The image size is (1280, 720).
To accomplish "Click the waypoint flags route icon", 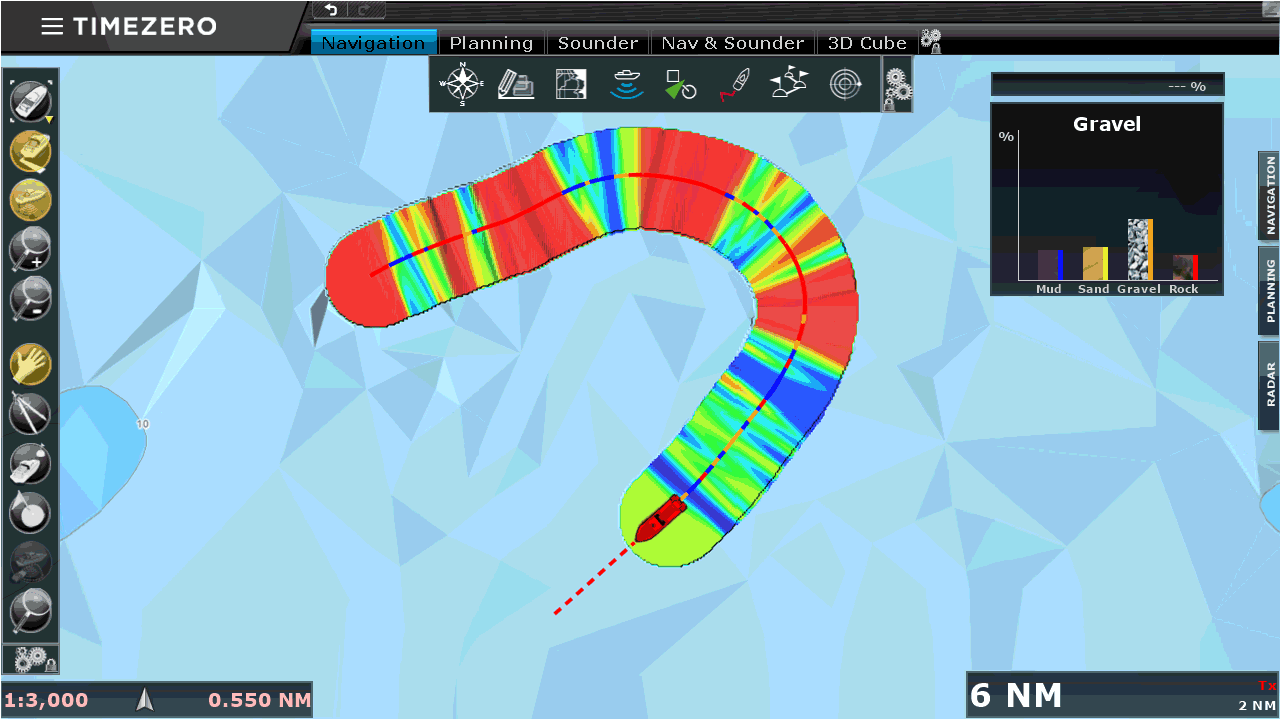I will pyautogui.click(x=790, y=85).
